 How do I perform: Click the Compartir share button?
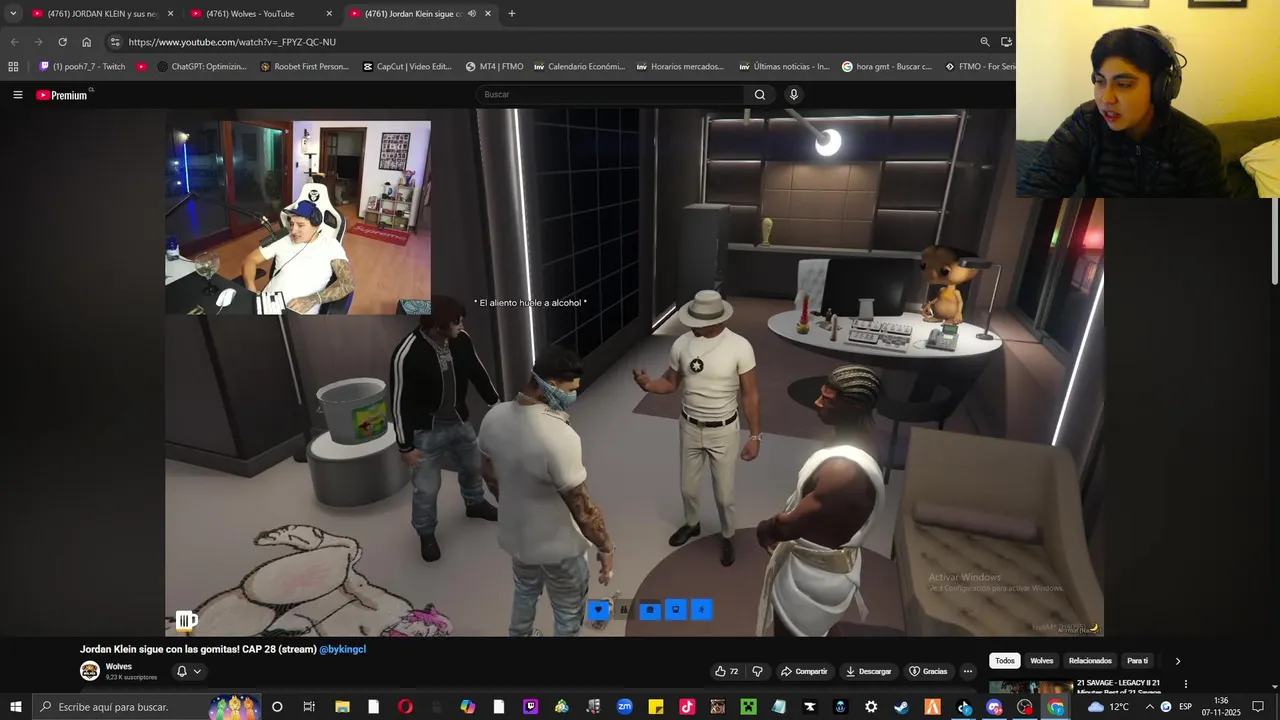tap(804, 671)
